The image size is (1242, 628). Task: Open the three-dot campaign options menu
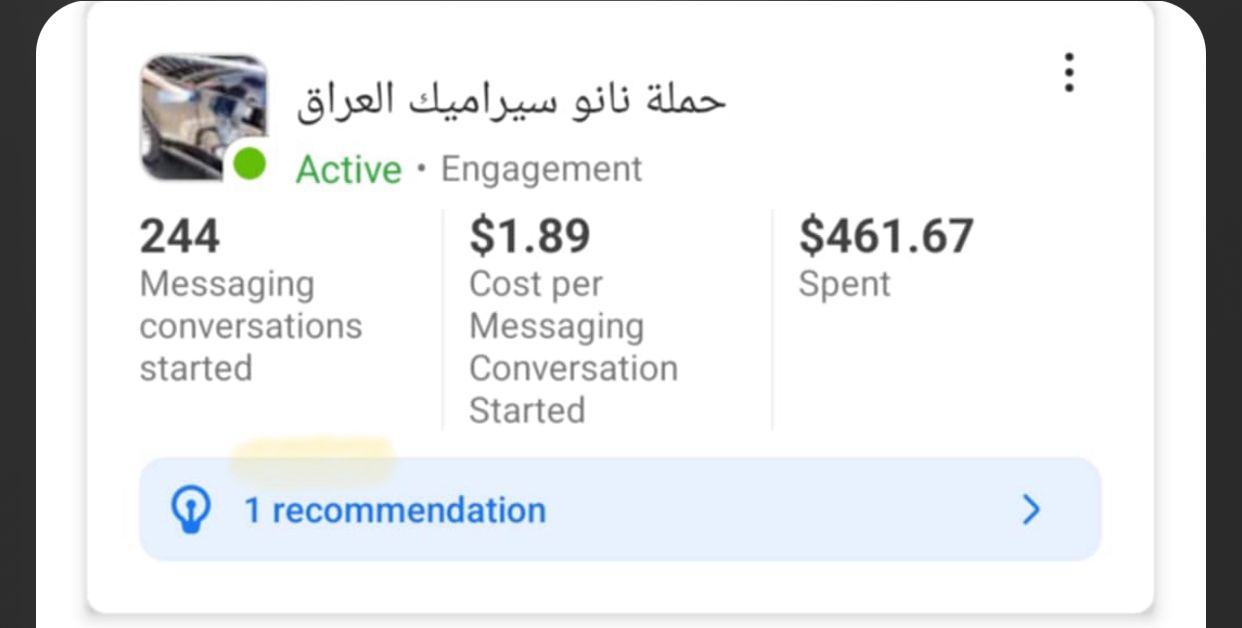(x=1069, y=73)
